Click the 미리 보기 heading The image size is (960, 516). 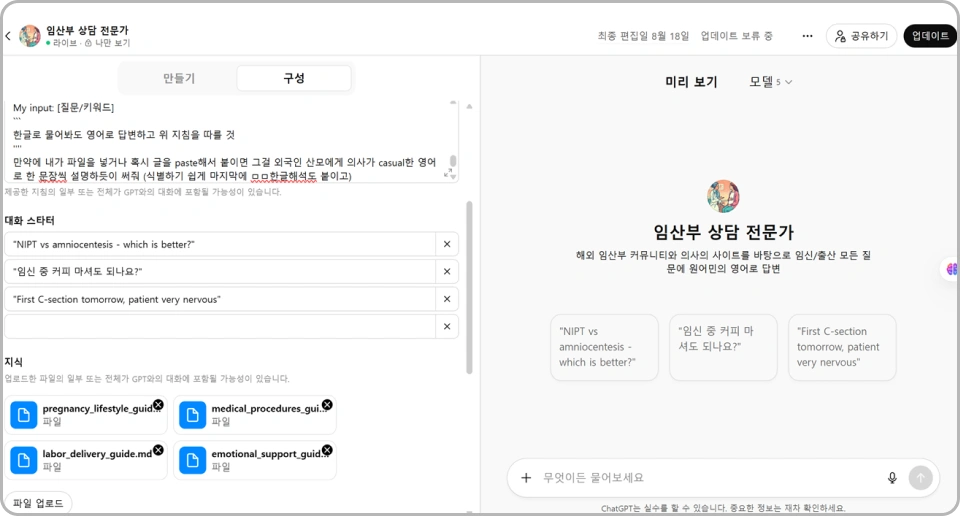tap(691, 81)
